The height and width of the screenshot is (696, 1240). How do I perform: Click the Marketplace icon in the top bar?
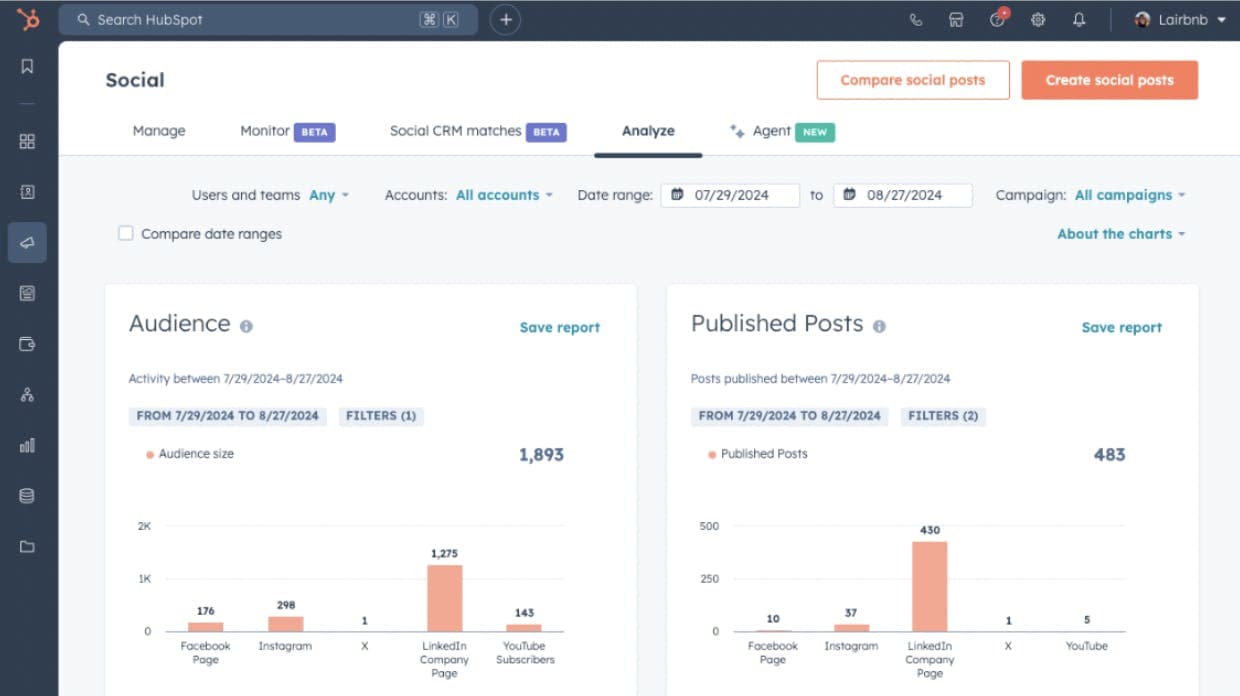tap(956, 19)
